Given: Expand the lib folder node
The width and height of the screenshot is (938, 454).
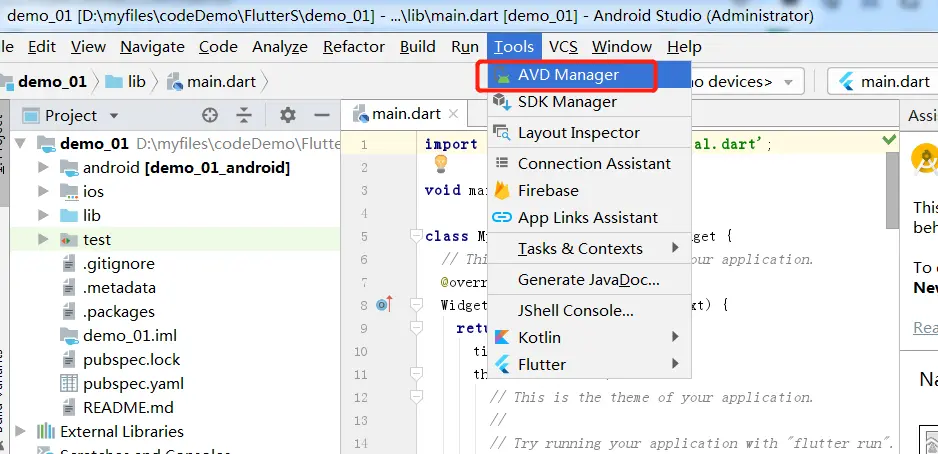Looking at the screenshot, I should click(x=43, y=215).
